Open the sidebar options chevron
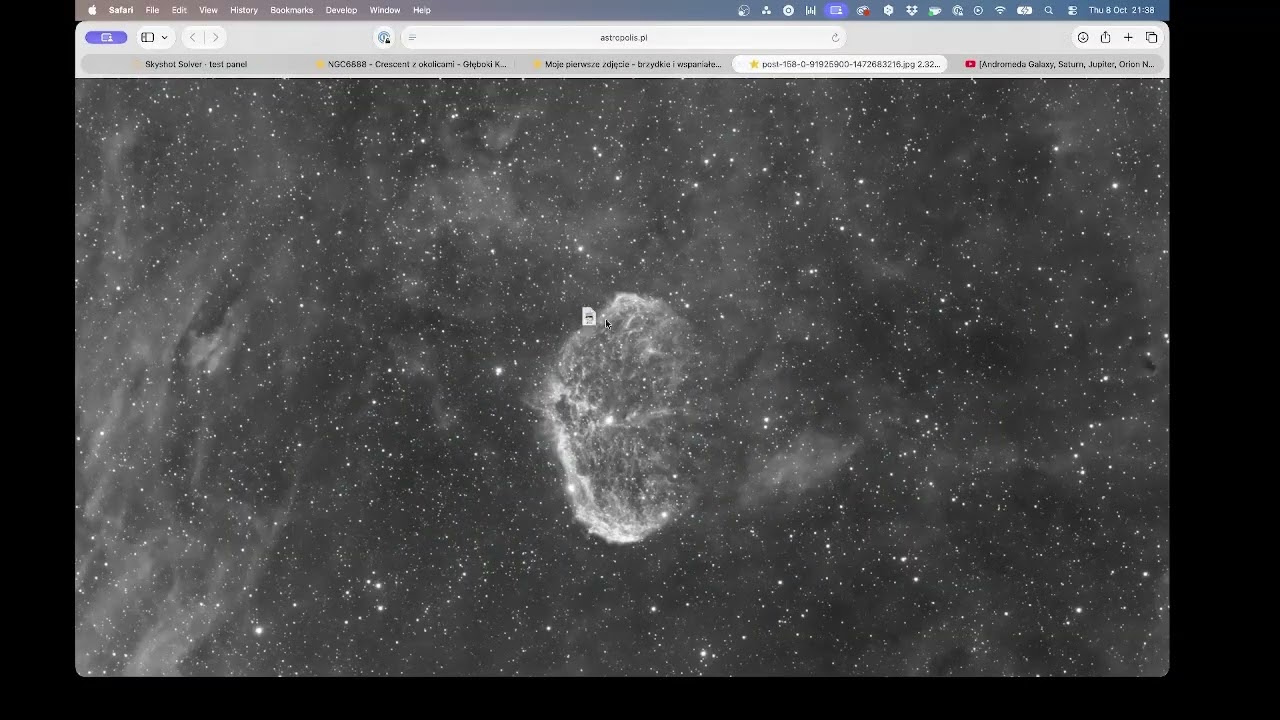The image size is (1280, 720). point(164,37)
